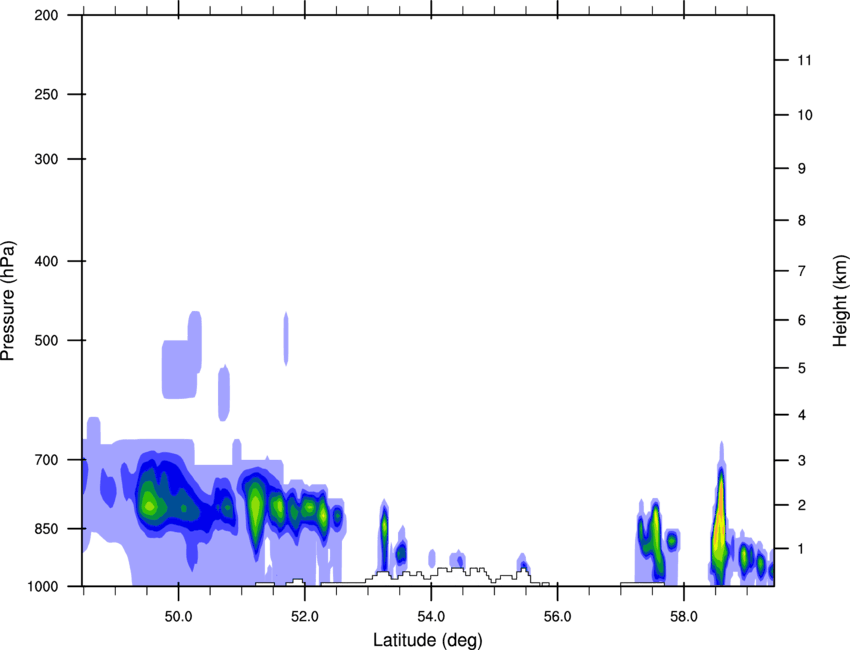Click the 'Latitude (deg)' axis title
Image resolution: width=850 pixels, height=650 pixels.
(428, 640)
